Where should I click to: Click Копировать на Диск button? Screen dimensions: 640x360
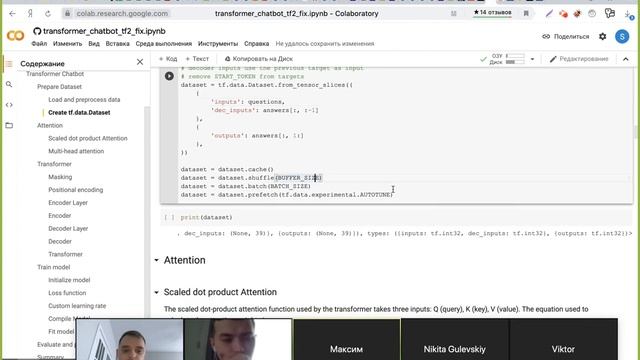pyautogui.click(x=259, y=59)
